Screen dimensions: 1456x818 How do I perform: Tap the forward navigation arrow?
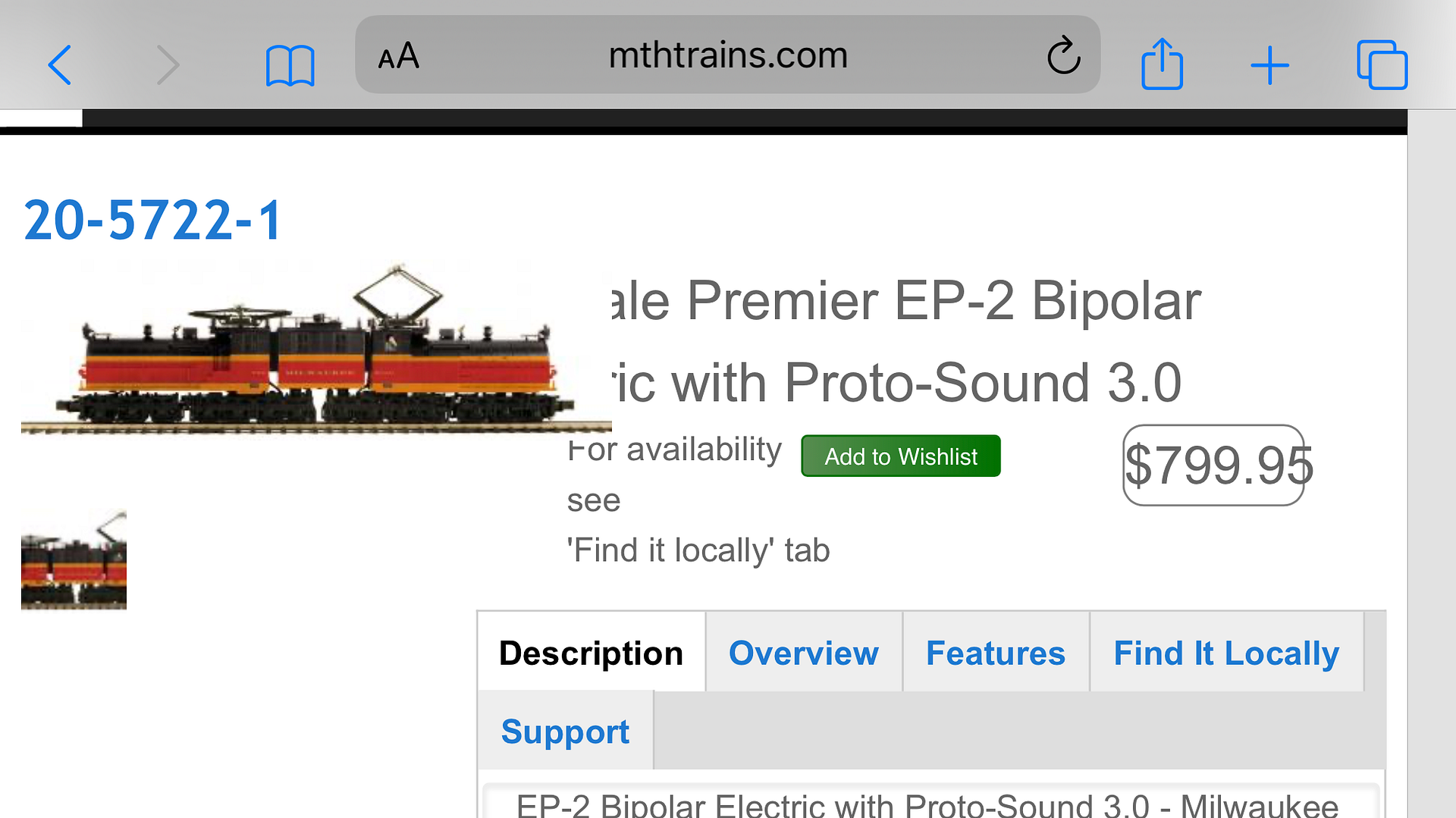[168, 64]
